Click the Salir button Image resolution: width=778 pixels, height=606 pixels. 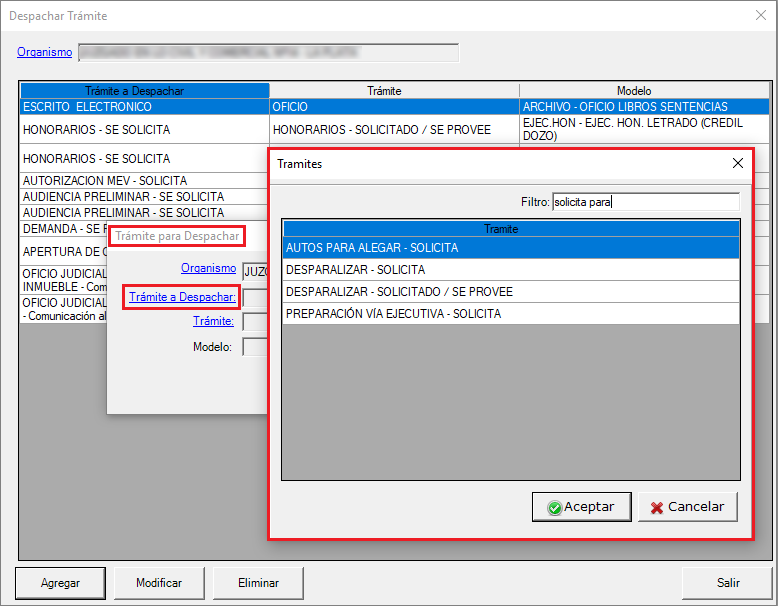727,583
